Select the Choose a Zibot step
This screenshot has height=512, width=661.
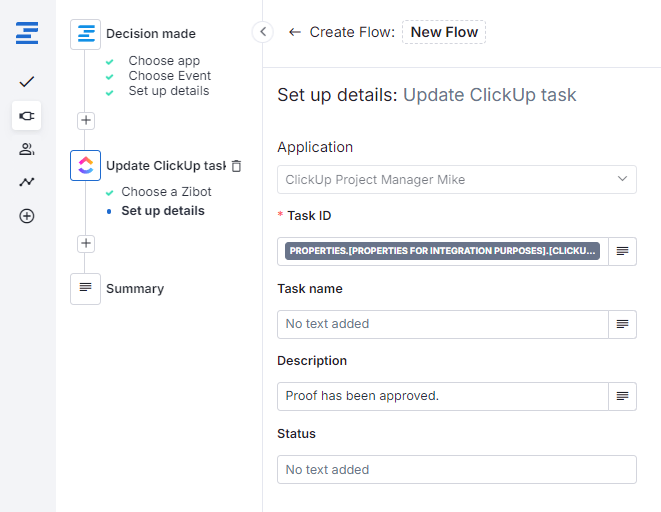(x=166, y=191)
